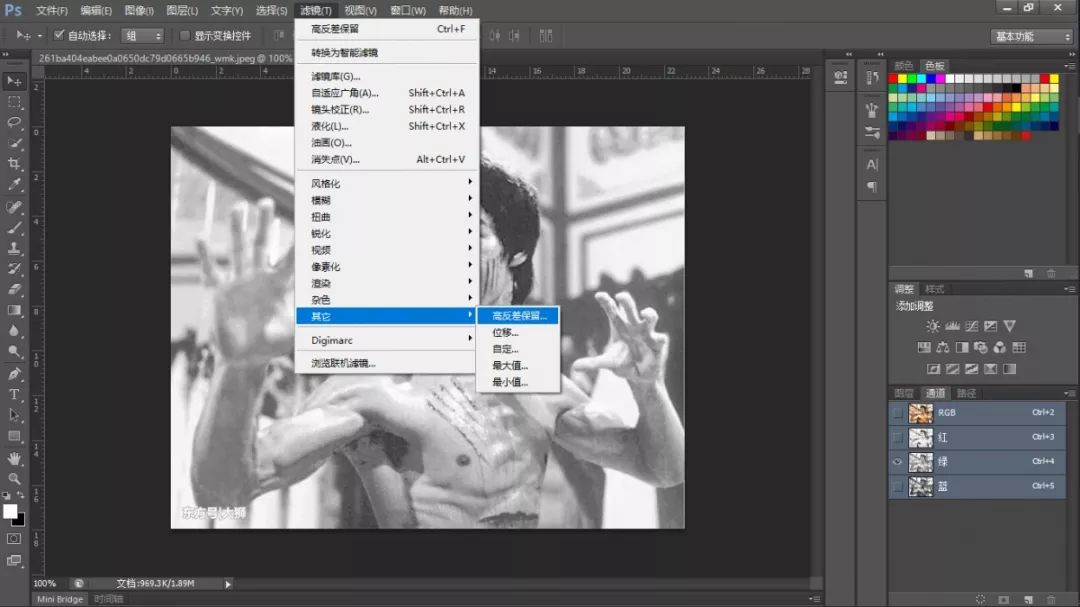Expand the 锐化 filter submenu
The height and width of the screenshot is (607, 1080).
coord(386,233)
